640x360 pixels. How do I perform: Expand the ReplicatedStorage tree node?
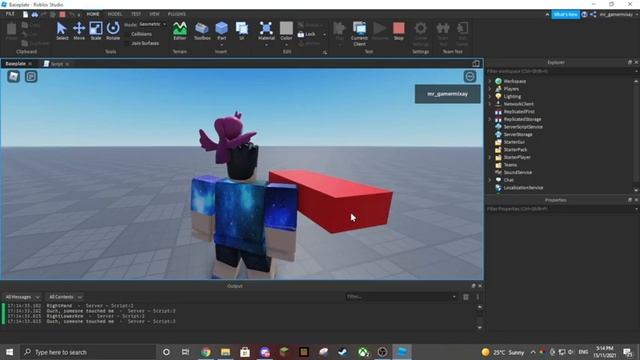pyautogui.click(x=489, y=119)
